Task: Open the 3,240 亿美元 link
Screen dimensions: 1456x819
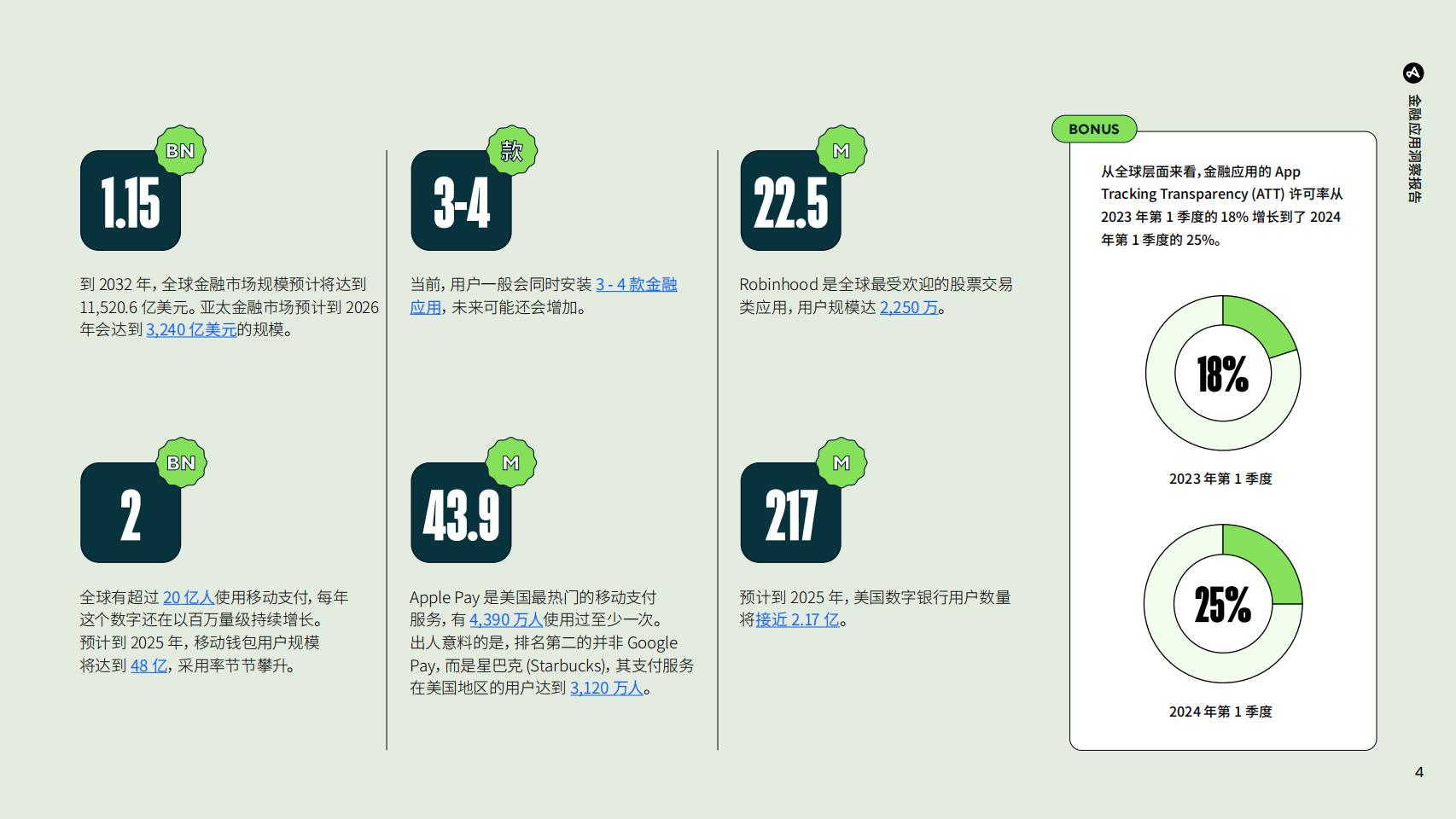Action: [x=191, y=329]
